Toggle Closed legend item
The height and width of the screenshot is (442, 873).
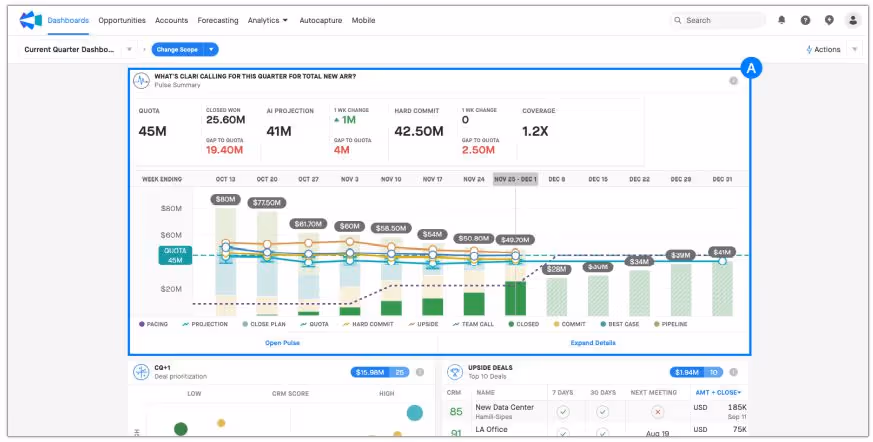tap(523, 324)
